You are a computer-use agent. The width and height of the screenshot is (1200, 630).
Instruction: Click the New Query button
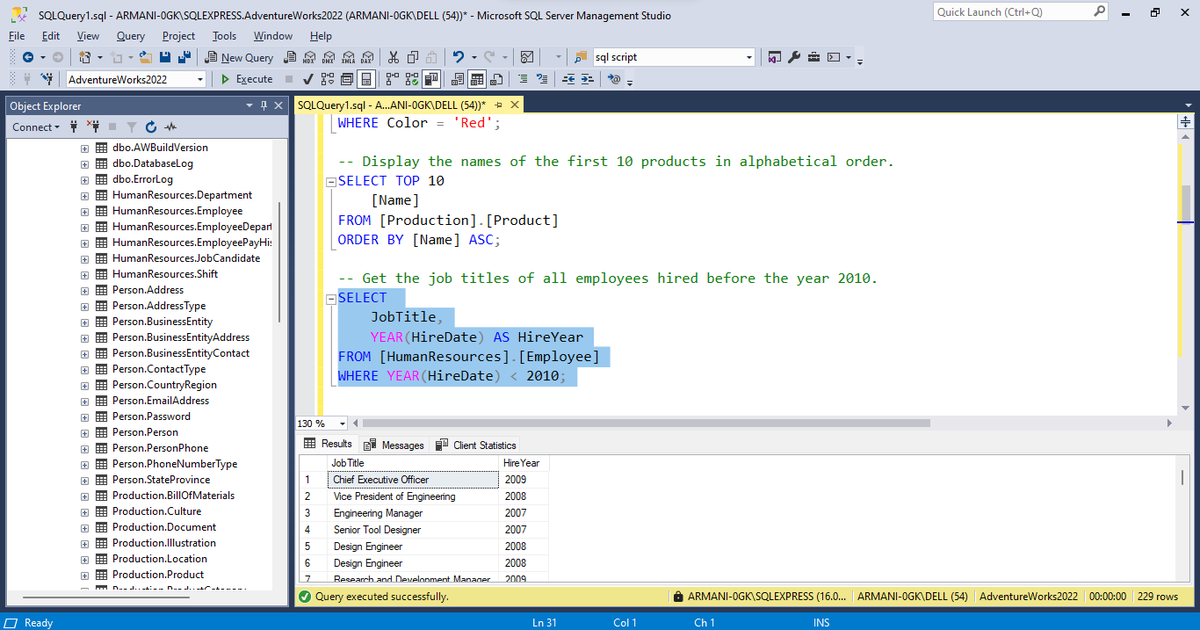[239, 58]
